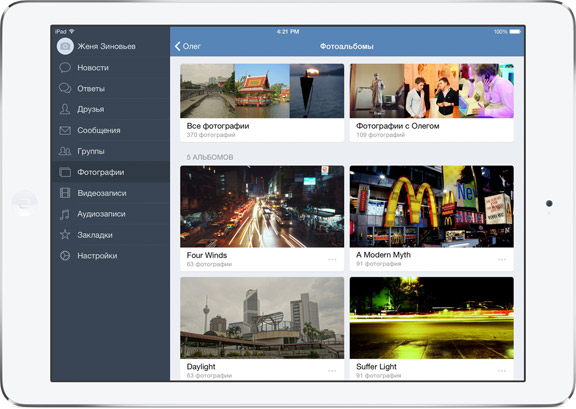Open more options for Daylight album
Viewport: 576px width, 409px height.
tap(332, 371)
